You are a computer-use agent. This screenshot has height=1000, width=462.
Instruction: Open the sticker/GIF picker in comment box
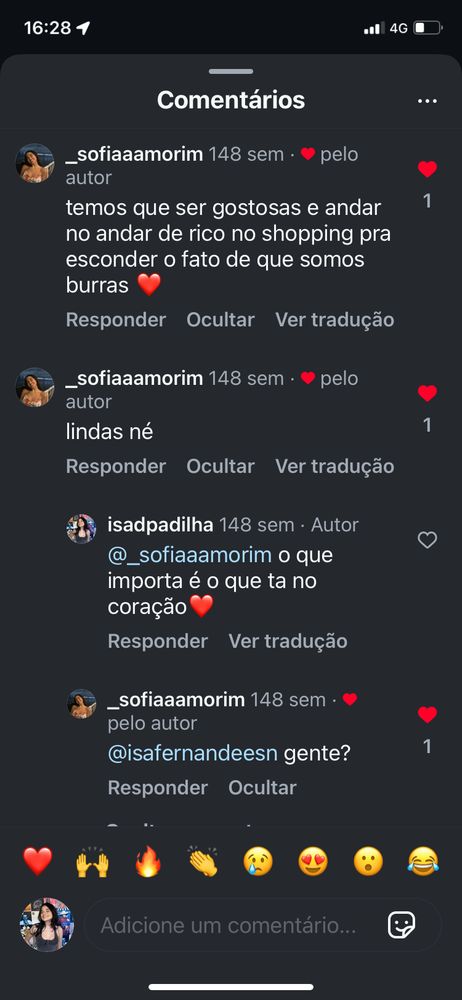click(402, 925)
